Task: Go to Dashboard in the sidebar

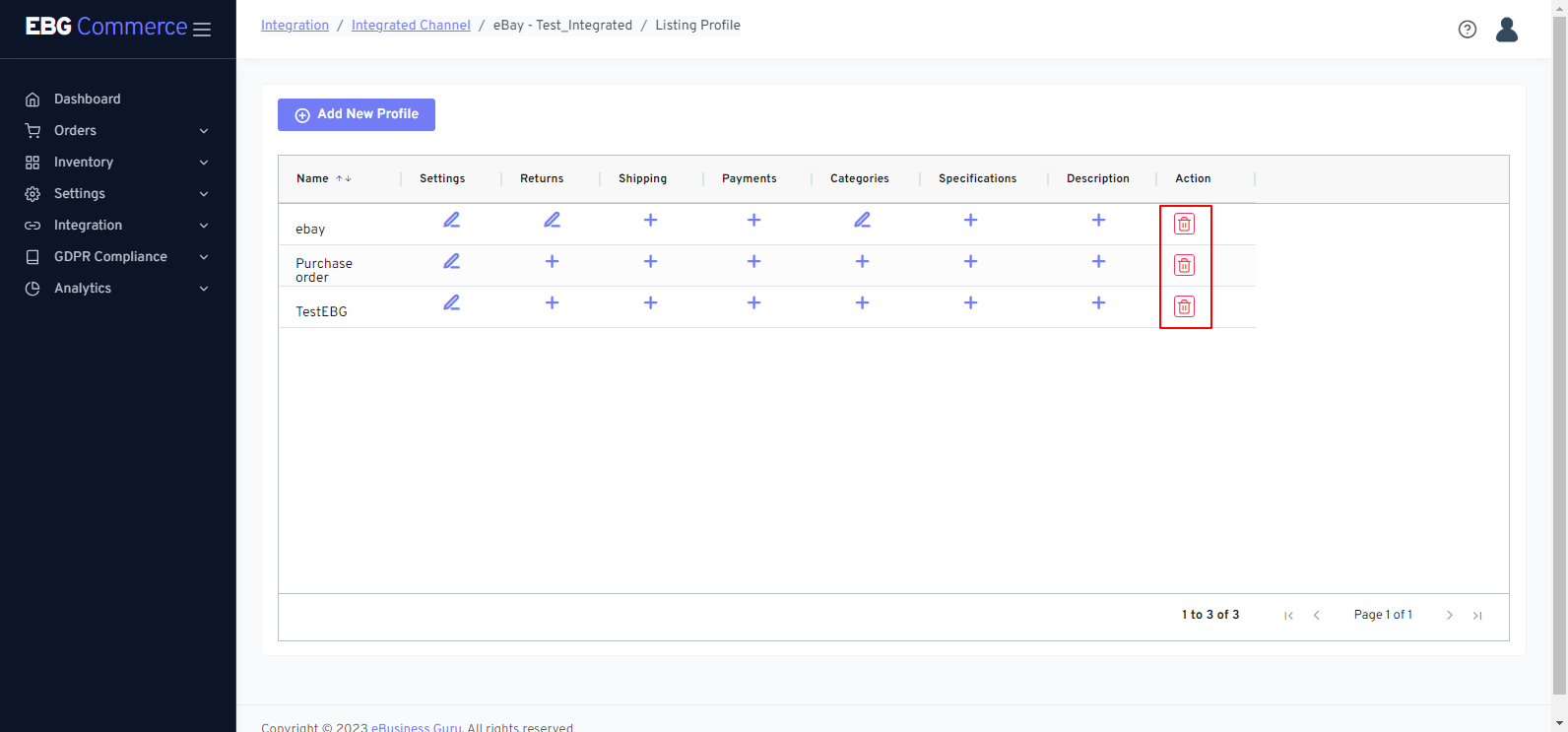Action: pyautogui.click(x=87, y=99)
